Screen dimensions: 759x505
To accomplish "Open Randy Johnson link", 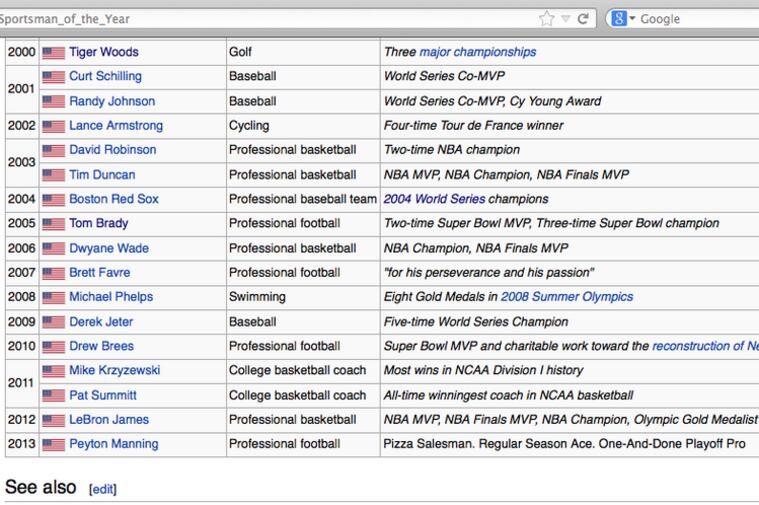I will [112, 101].
